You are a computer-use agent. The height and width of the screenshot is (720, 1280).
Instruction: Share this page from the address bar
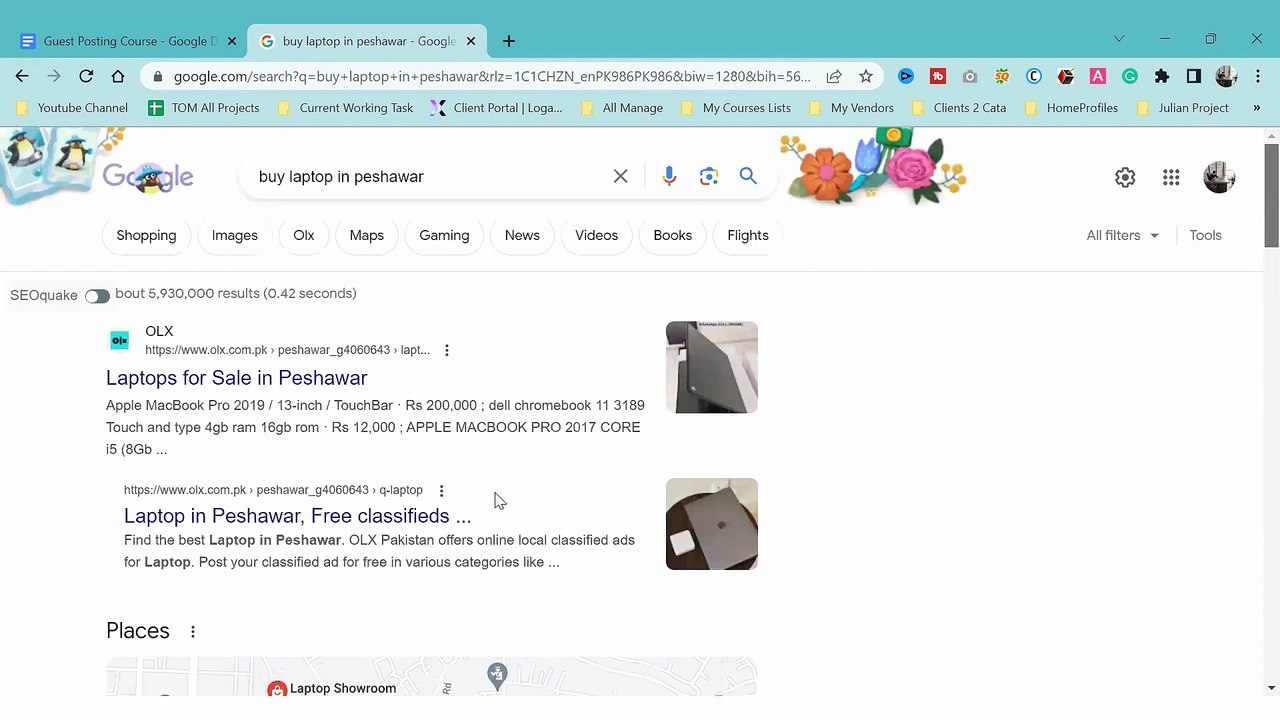[833, 76]
